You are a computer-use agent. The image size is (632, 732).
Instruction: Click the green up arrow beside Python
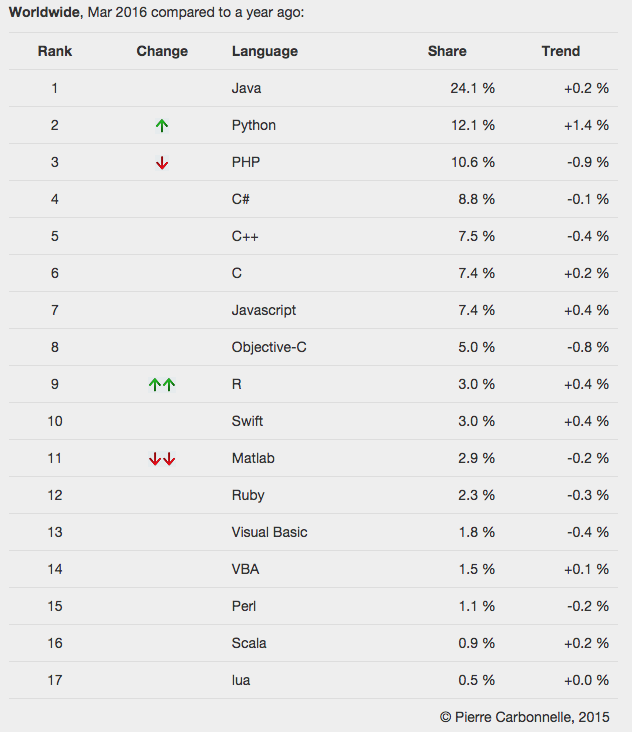(162, 126)
